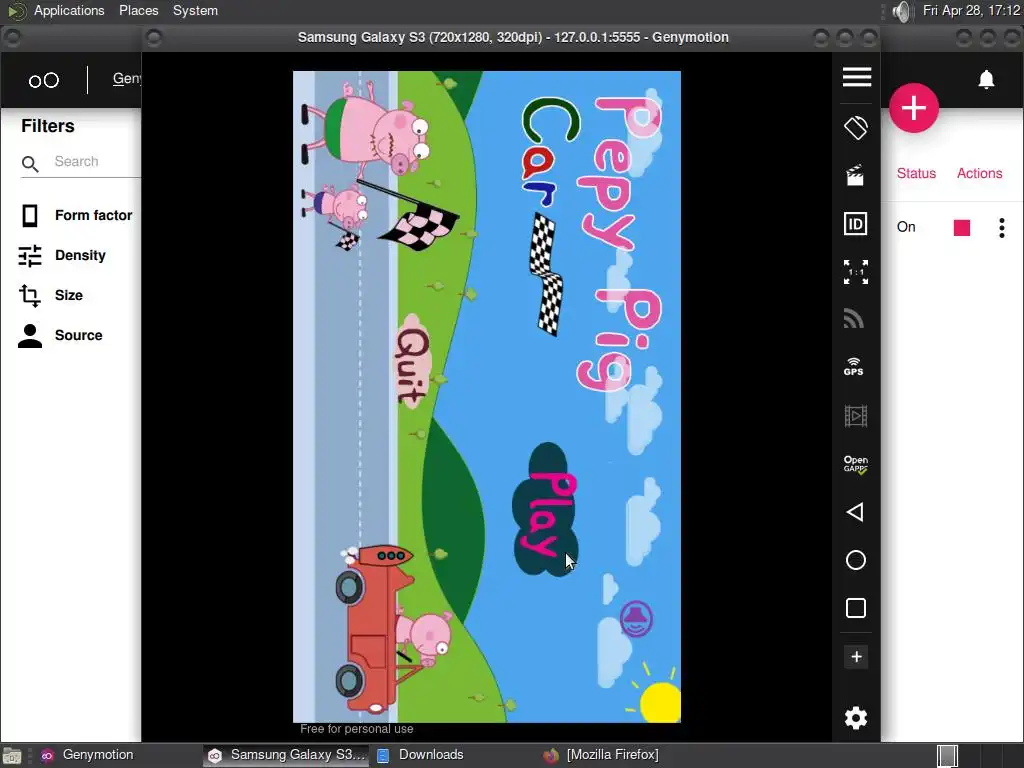Tap the Android recent apps square

pos(856,608)
